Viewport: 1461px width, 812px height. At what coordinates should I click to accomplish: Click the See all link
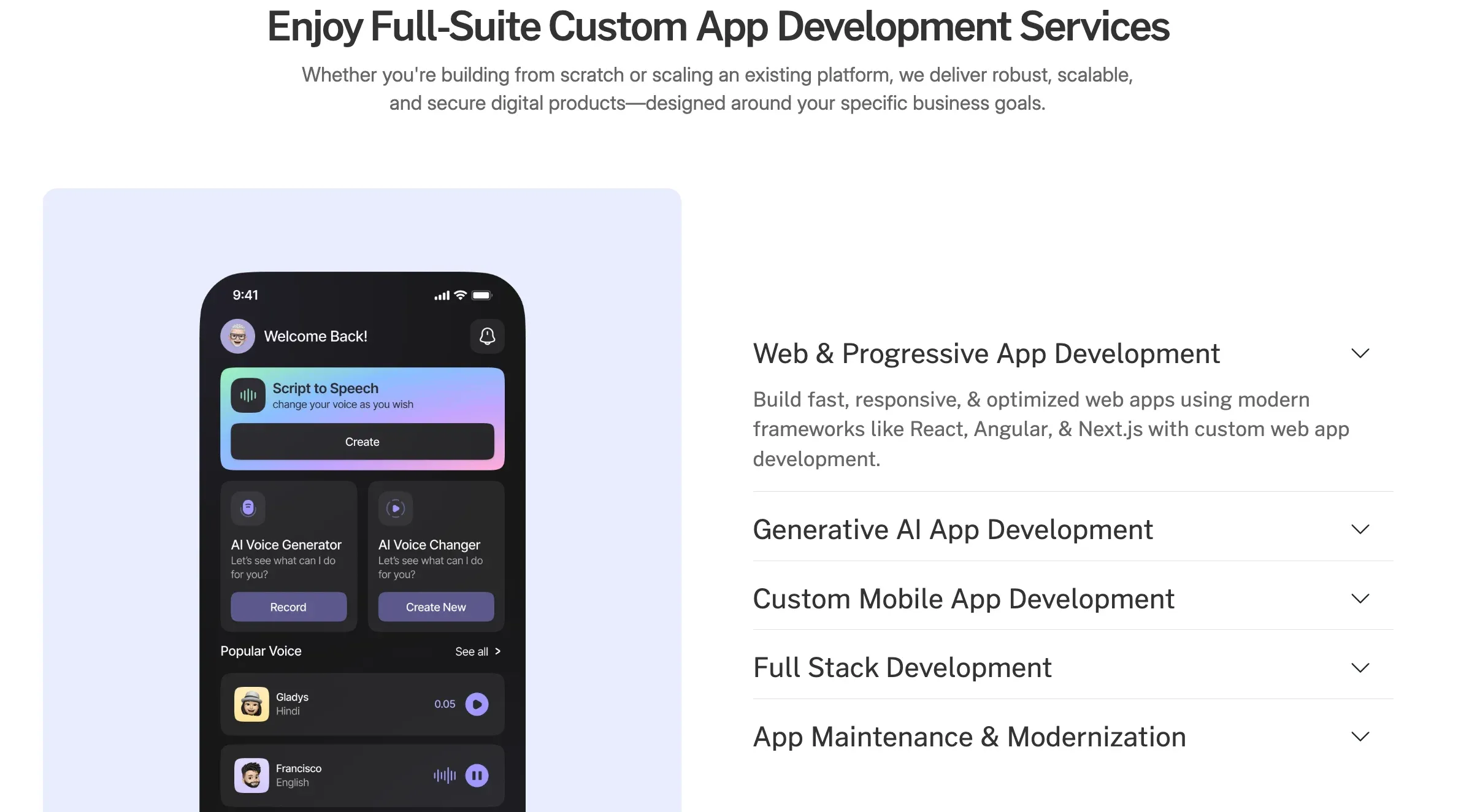point(472,651)
